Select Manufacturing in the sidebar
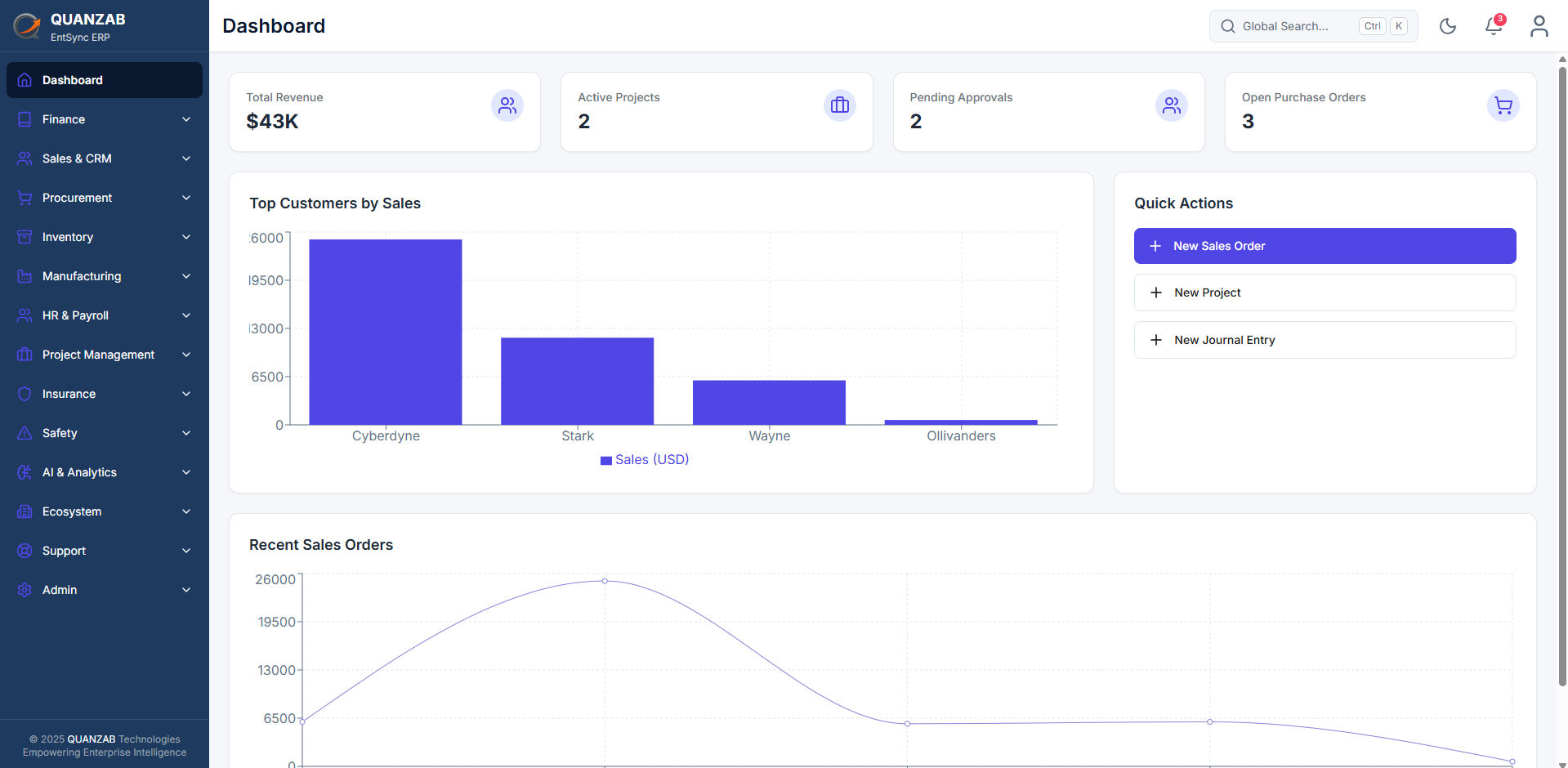1568x768 pixels. (x=105, y=276)
